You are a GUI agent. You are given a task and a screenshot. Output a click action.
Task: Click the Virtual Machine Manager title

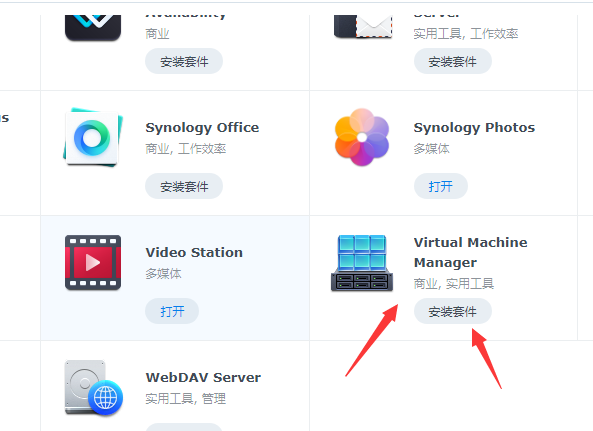pyautogui.click(x=470, y=252)
